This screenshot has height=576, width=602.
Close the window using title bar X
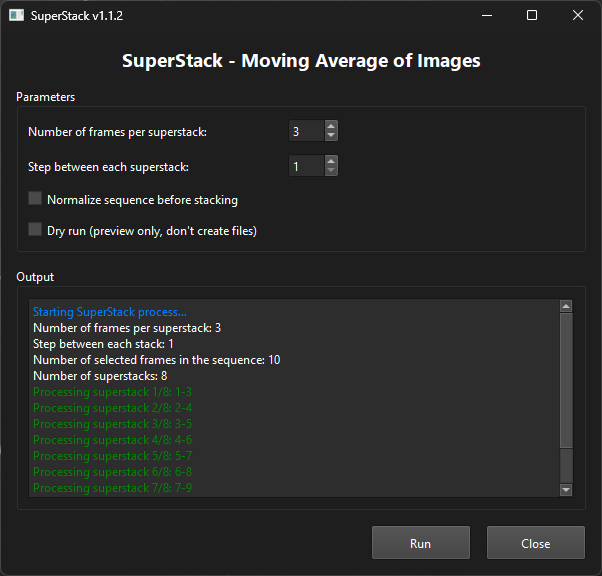pos(578,16)
